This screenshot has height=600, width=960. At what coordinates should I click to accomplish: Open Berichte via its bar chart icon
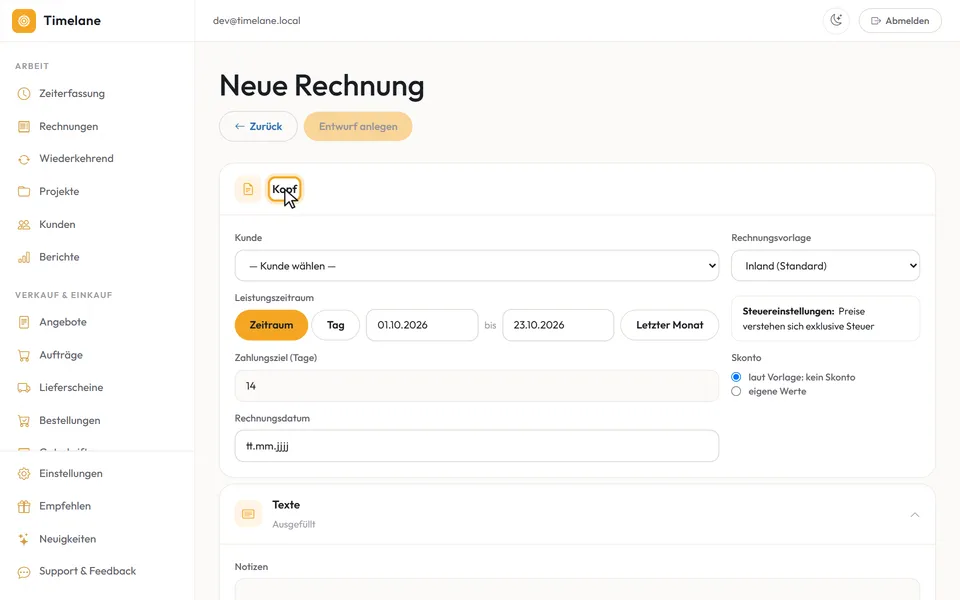pyautogui.click(x=24, y=257)
